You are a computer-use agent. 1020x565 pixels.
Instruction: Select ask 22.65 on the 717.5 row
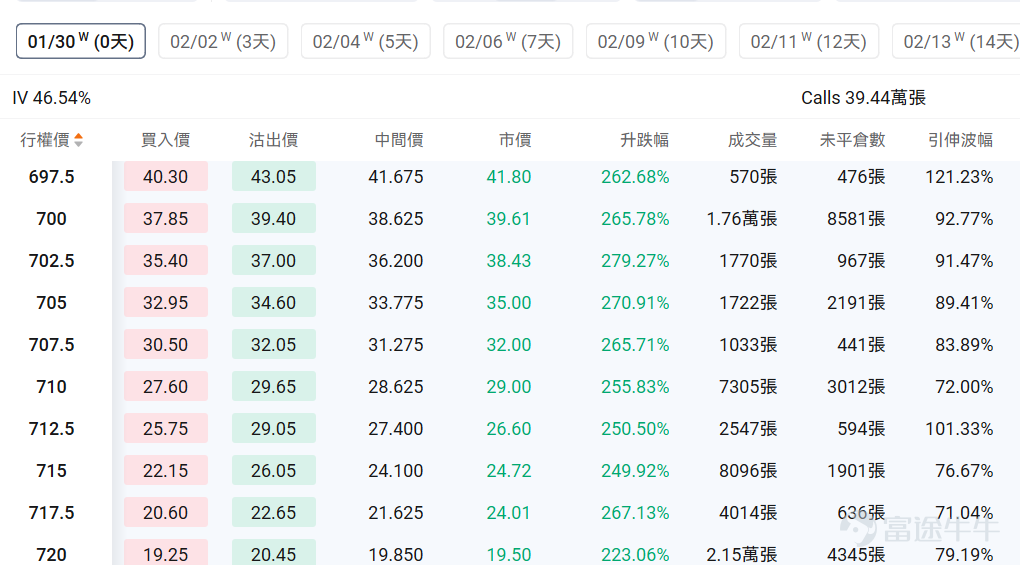tap(274, 512)
